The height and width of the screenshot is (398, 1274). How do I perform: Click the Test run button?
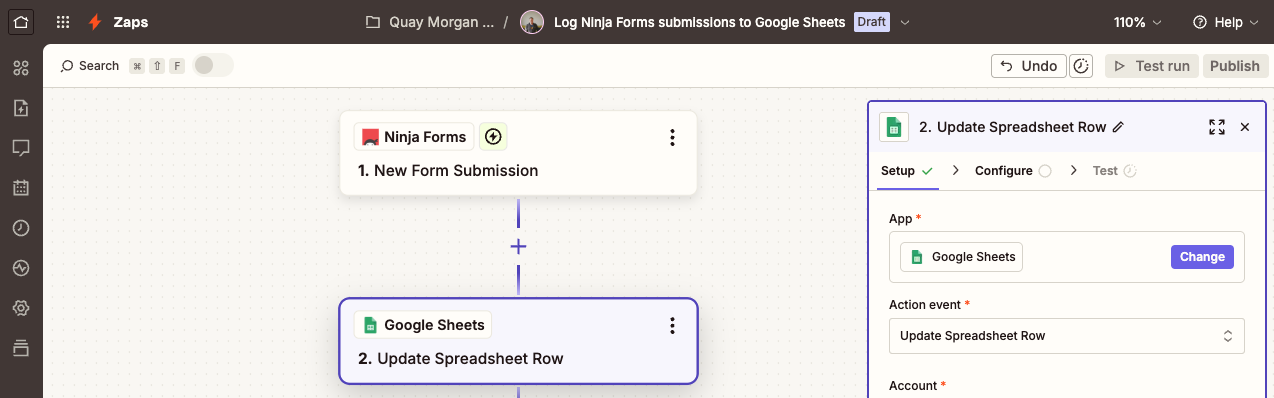[1151, 66]
